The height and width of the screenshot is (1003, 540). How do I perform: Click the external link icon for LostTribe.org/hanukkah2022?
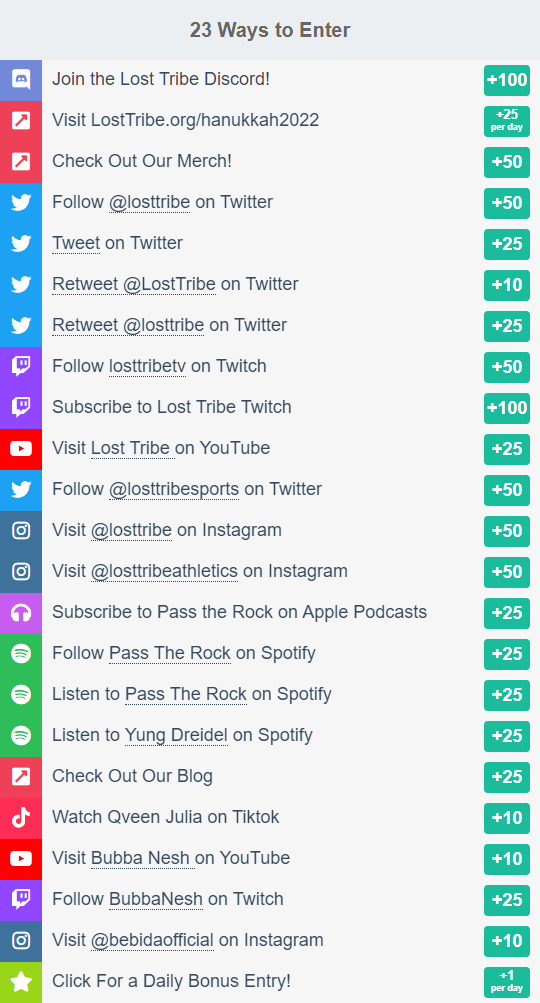21,121
